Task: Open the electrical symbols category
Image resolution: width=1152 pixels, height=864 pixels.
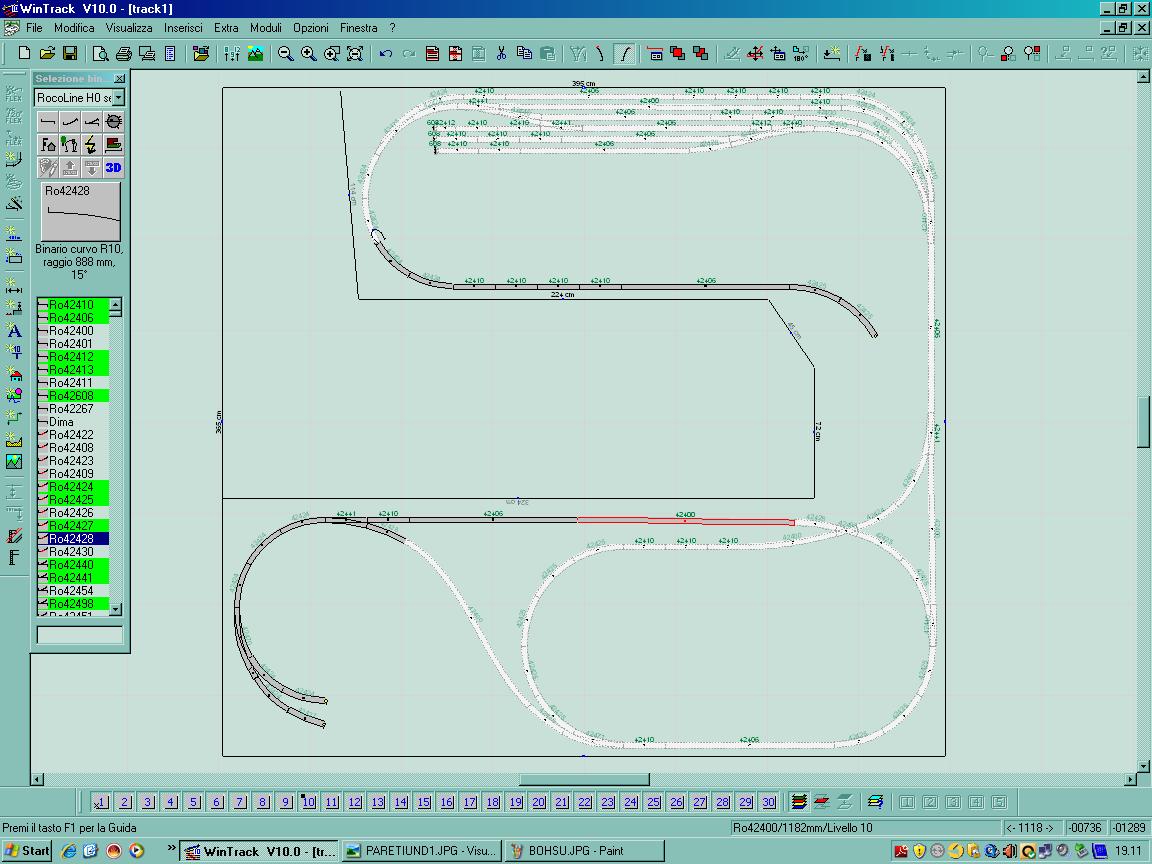Action: 92,144
